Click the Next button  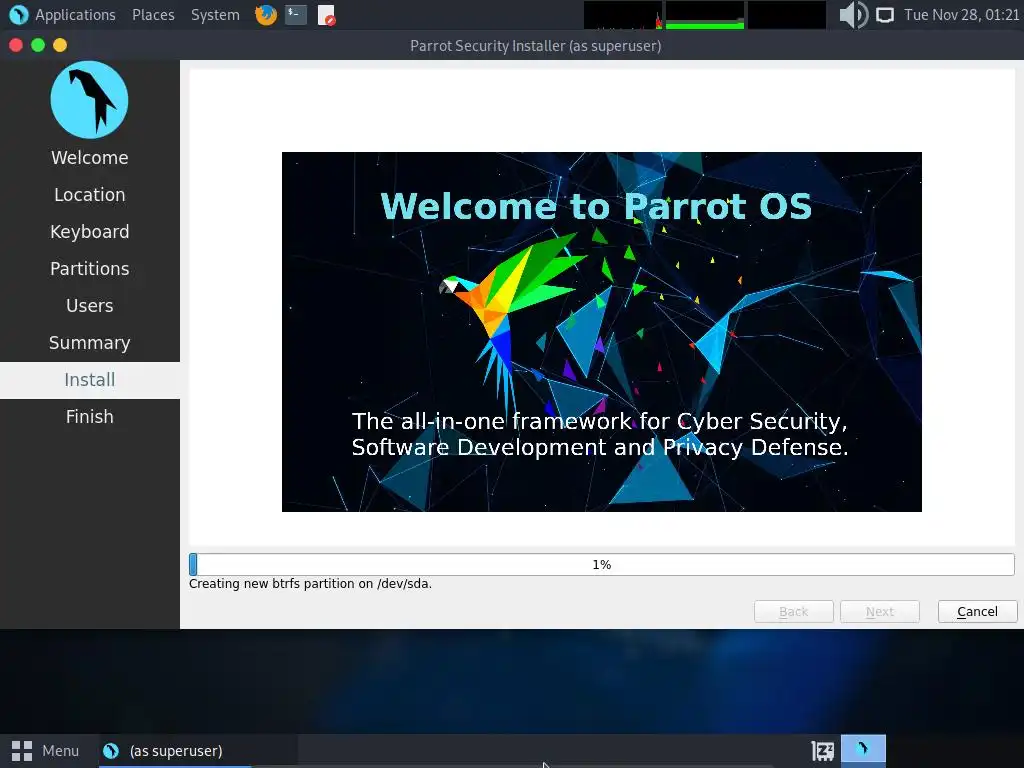[880, 611]
